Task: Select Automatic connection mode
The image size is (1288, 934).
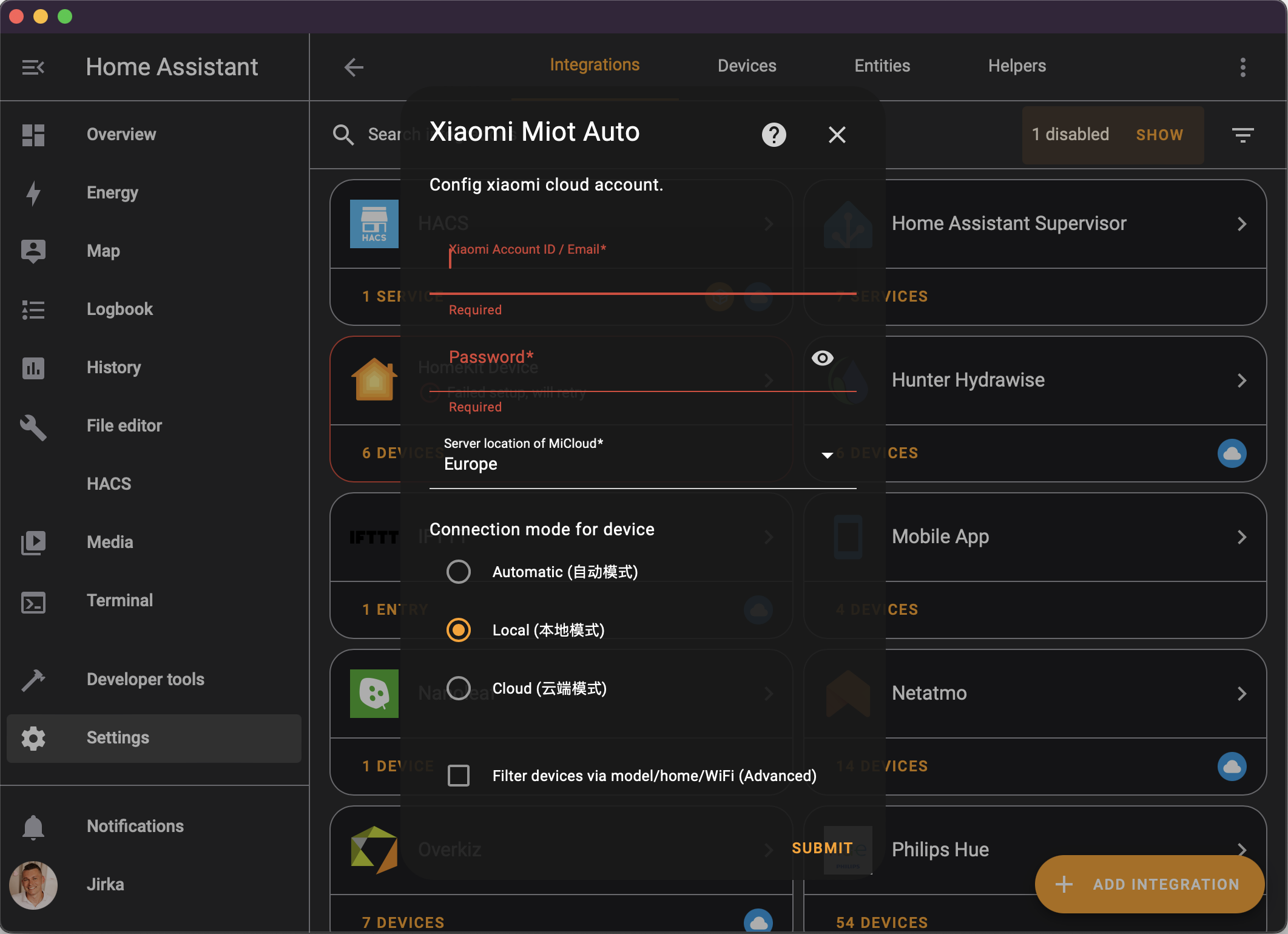Action: point(458,572)
